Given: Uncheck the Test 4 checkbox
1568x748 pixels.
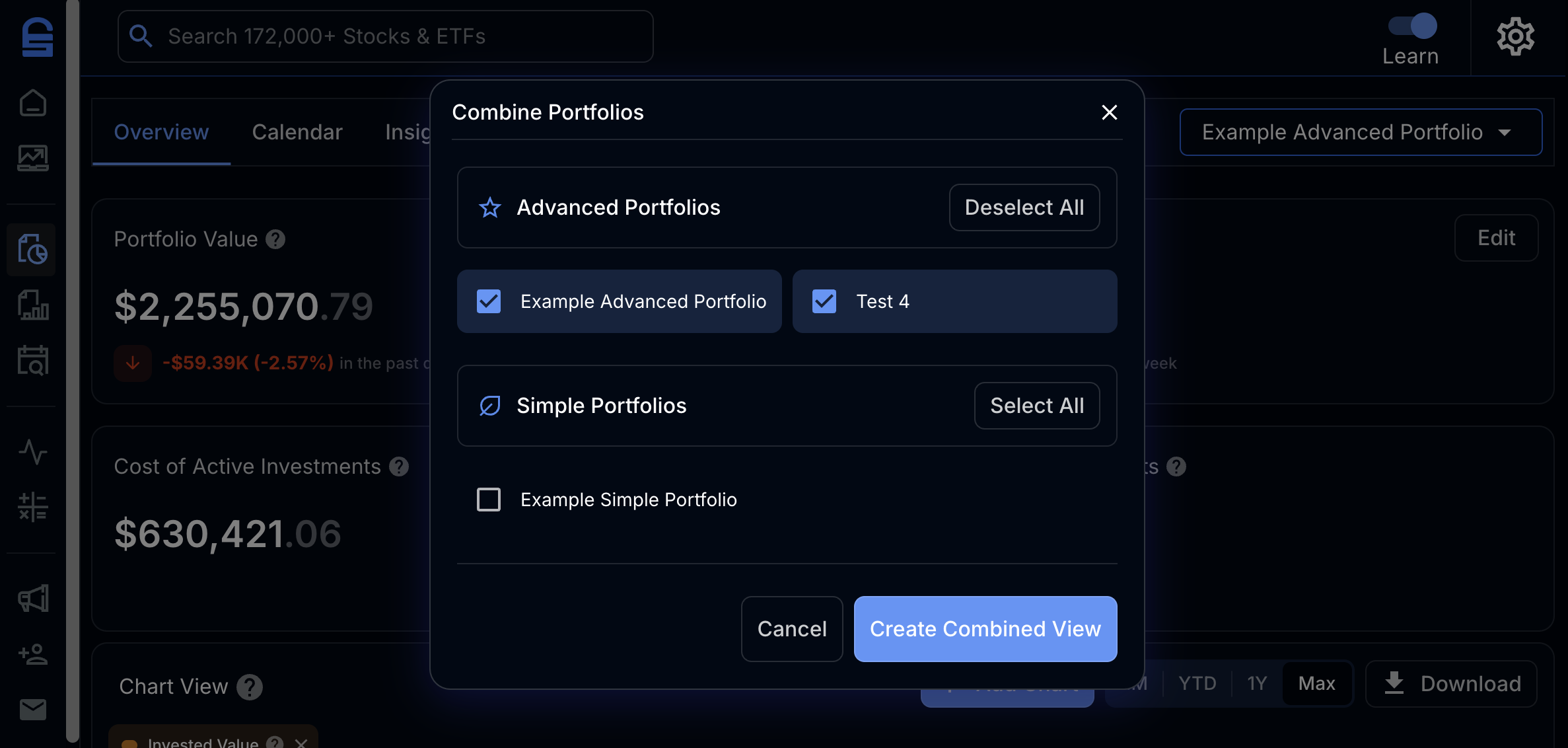Looking at the screenshot, I should click(824, 301).
